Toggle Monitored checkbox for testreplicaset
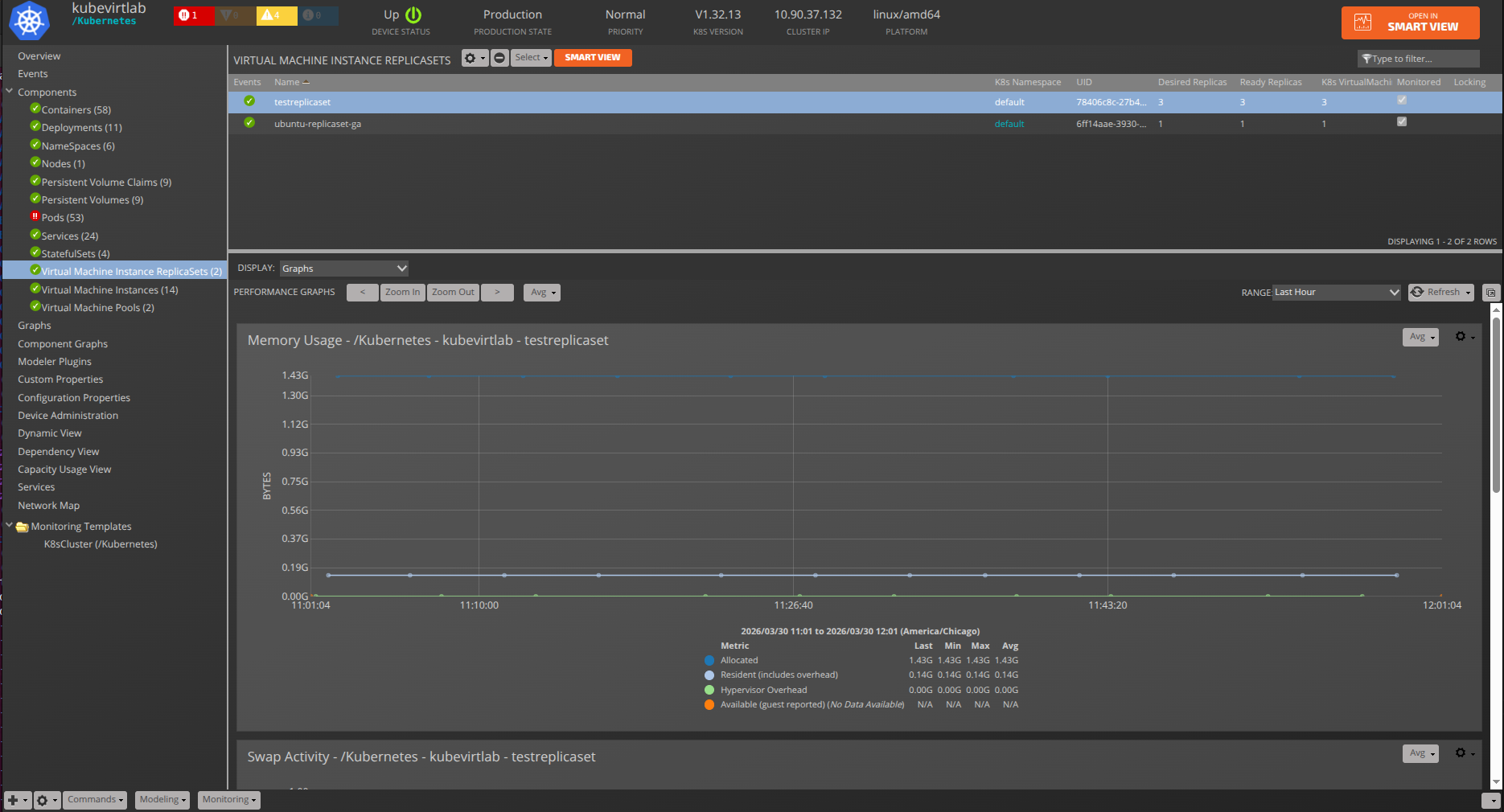The width and height of the screenshot is (1504, 812). (1402, 100)
